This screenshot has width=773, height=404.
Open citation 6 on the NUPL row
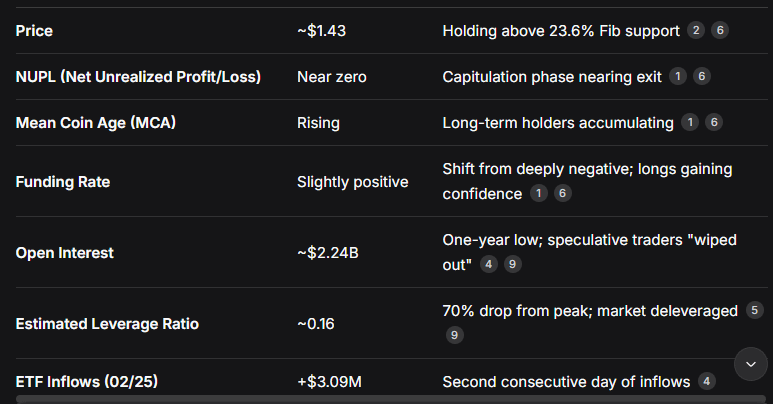[702, 76]
